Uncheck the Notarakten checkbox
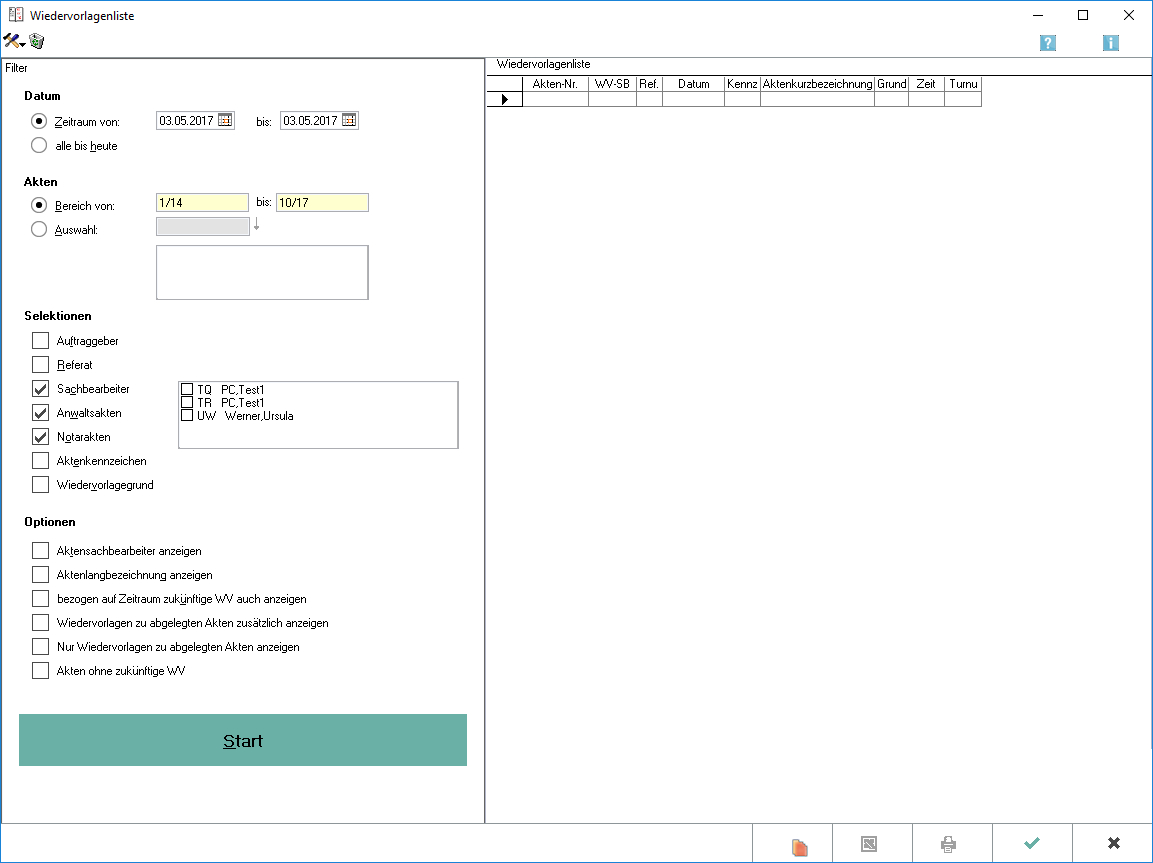 (40, 437)
